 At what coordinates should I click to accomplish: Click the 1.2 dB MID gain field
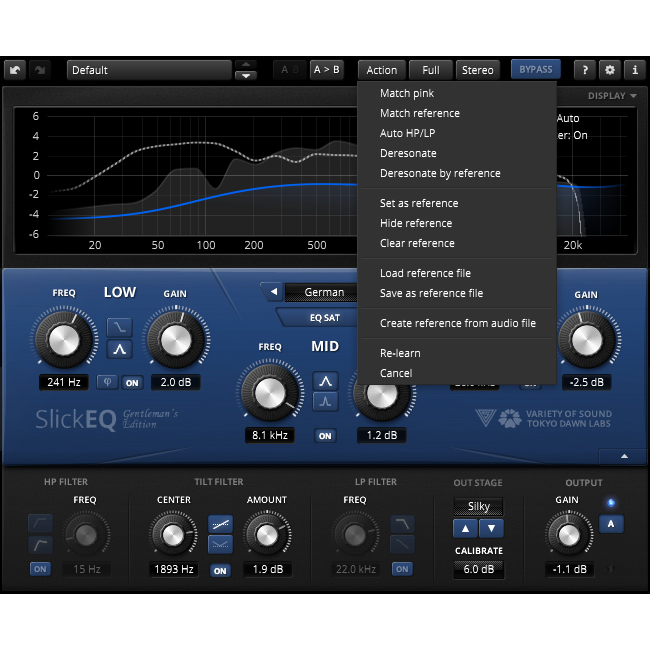(x=382, y=435)
